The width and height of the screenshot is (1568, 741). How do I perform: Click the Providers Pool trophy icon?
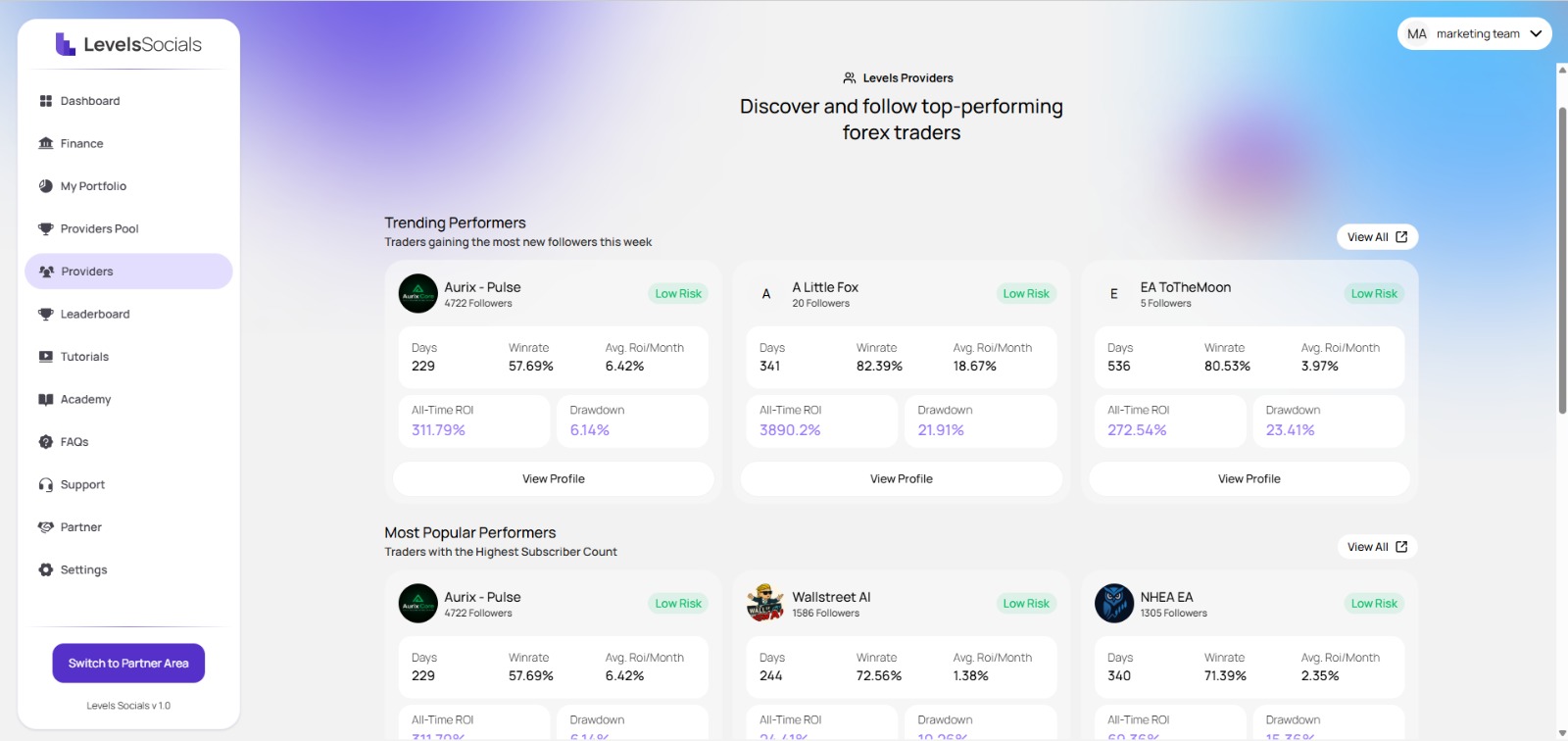click(45, 229)
